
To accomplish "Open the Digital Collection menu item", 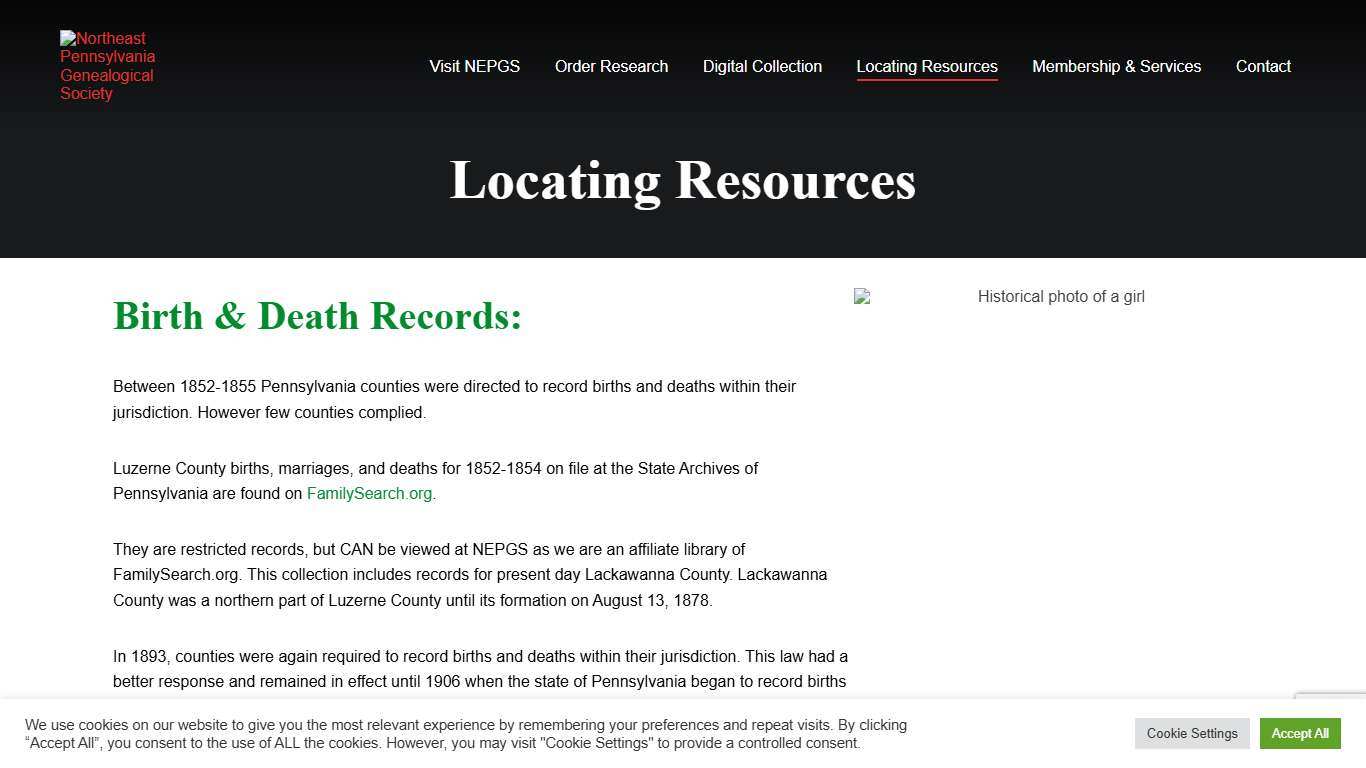I will (x=762, y=66).
